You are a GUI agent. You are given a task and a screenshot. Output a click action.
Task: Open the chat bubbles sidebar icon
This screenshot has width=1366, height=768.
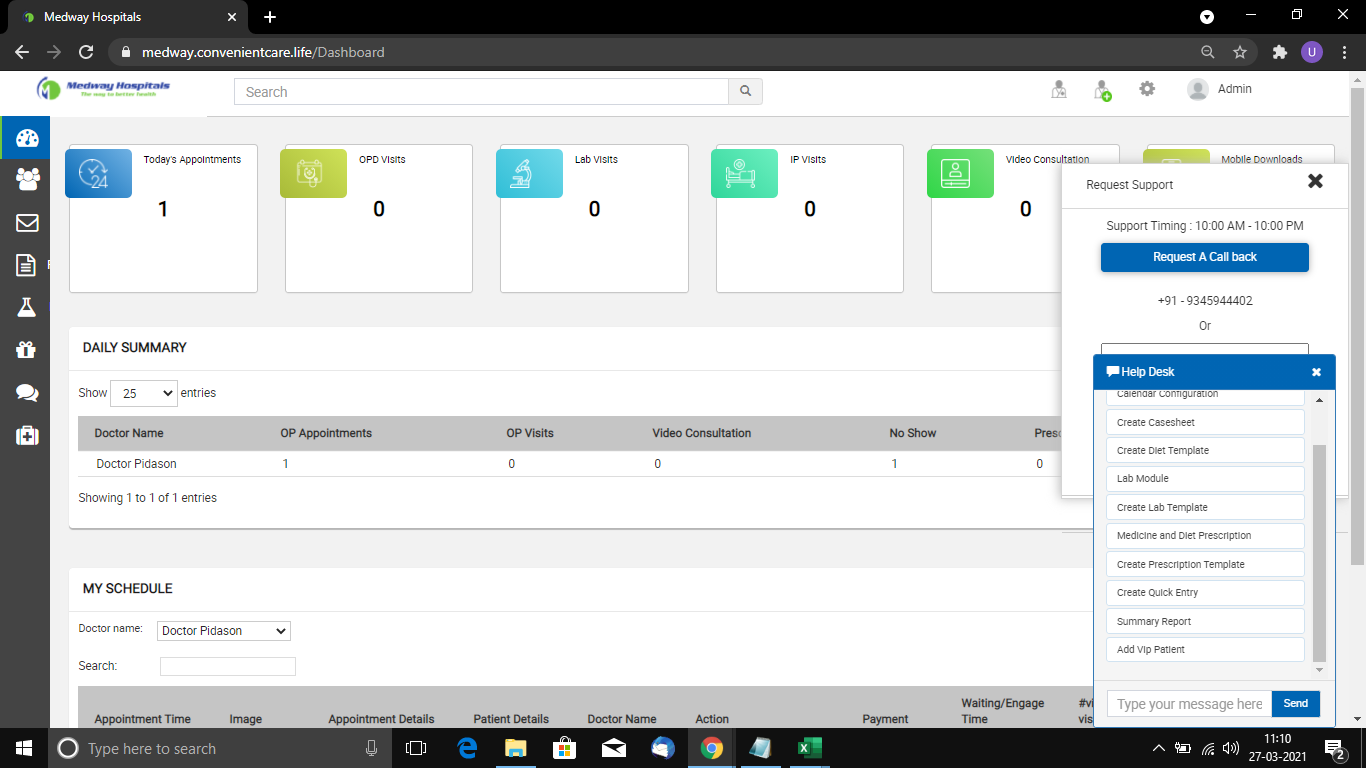(27, 392)
